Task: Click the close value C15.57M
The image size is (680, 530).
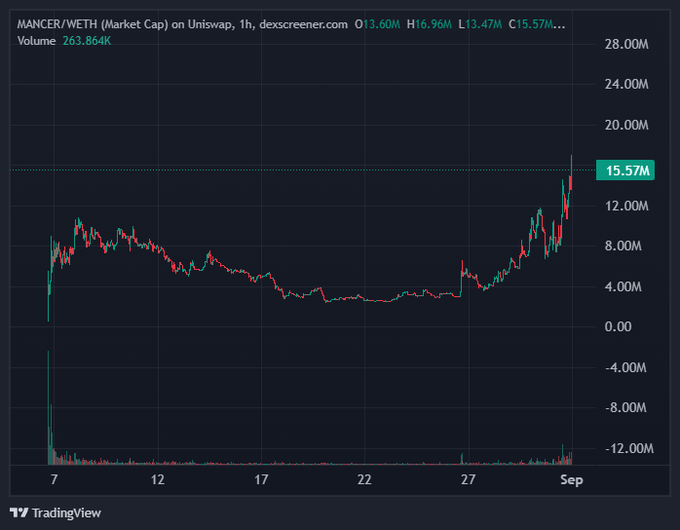Action: coord(537,24)
